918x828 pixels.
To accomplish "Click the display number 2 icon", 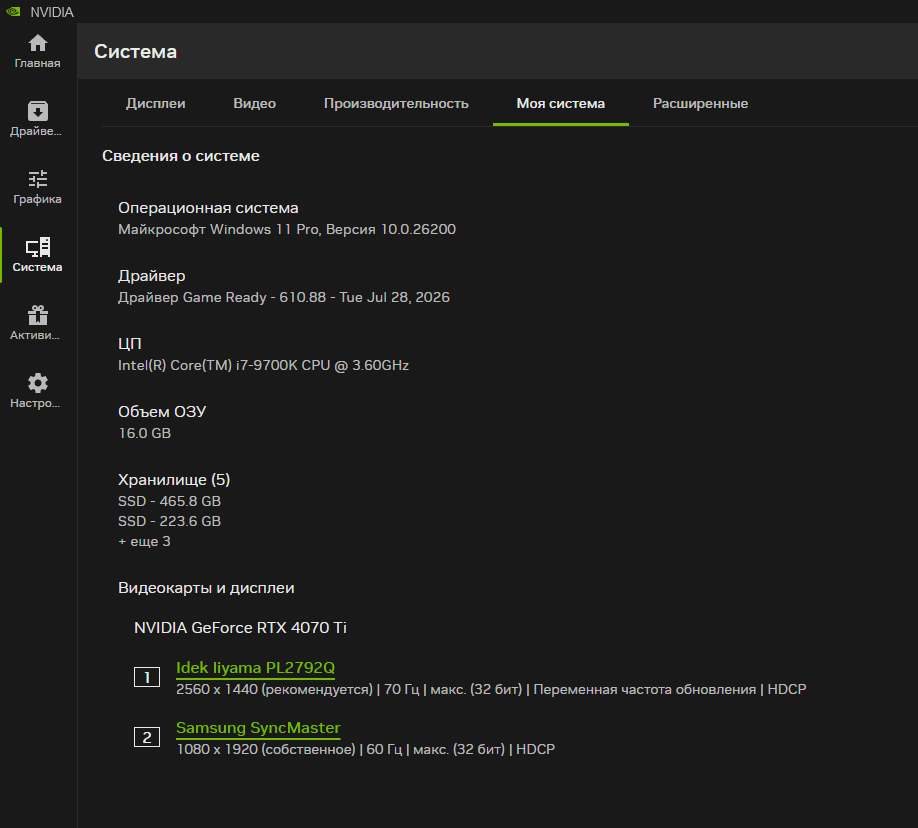I will [147, 737].
